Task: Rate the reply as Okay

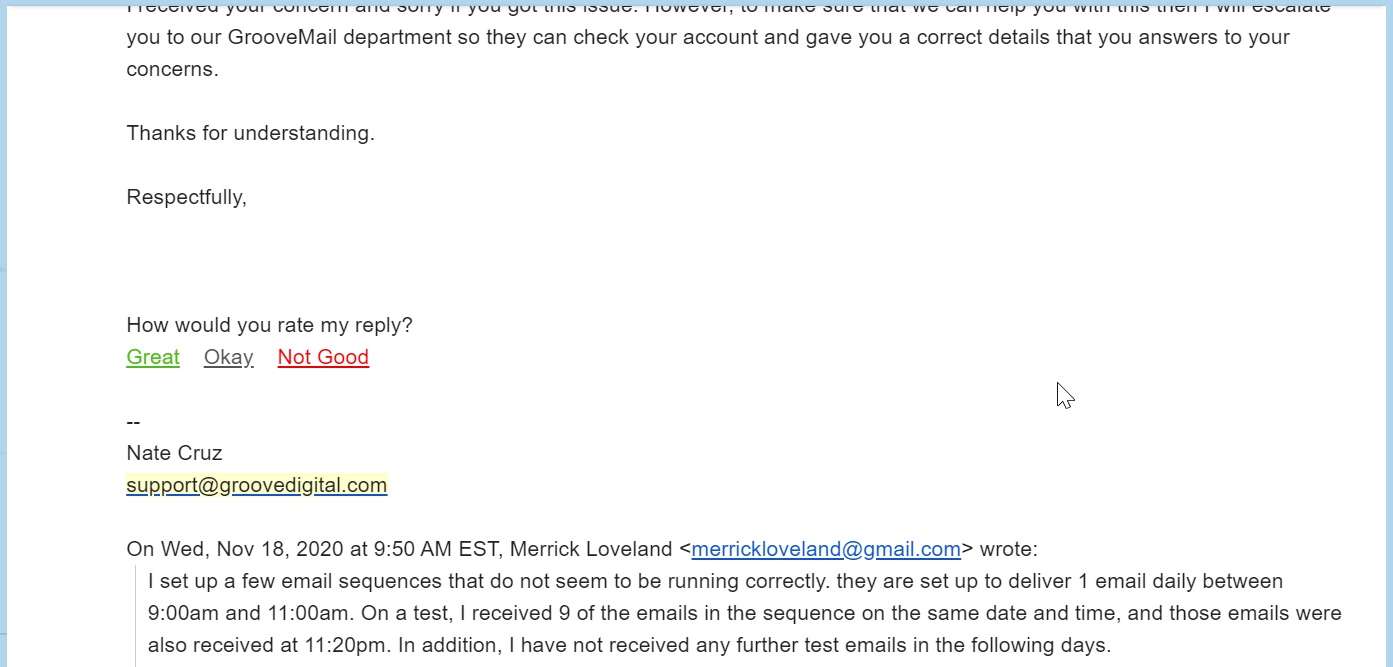Action: point(228,357)
